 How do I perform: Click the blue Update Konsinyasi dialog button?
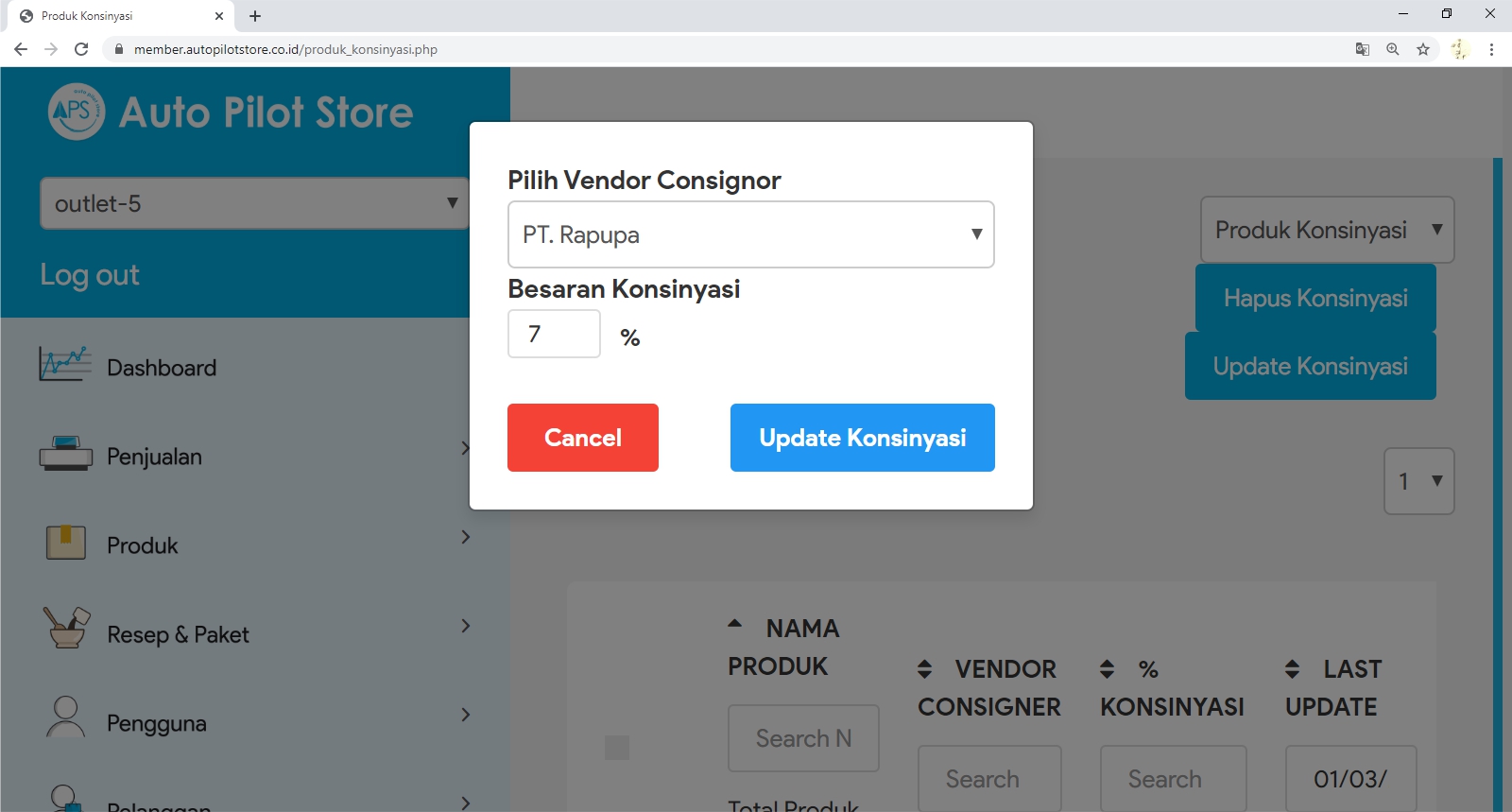[862, 438]
